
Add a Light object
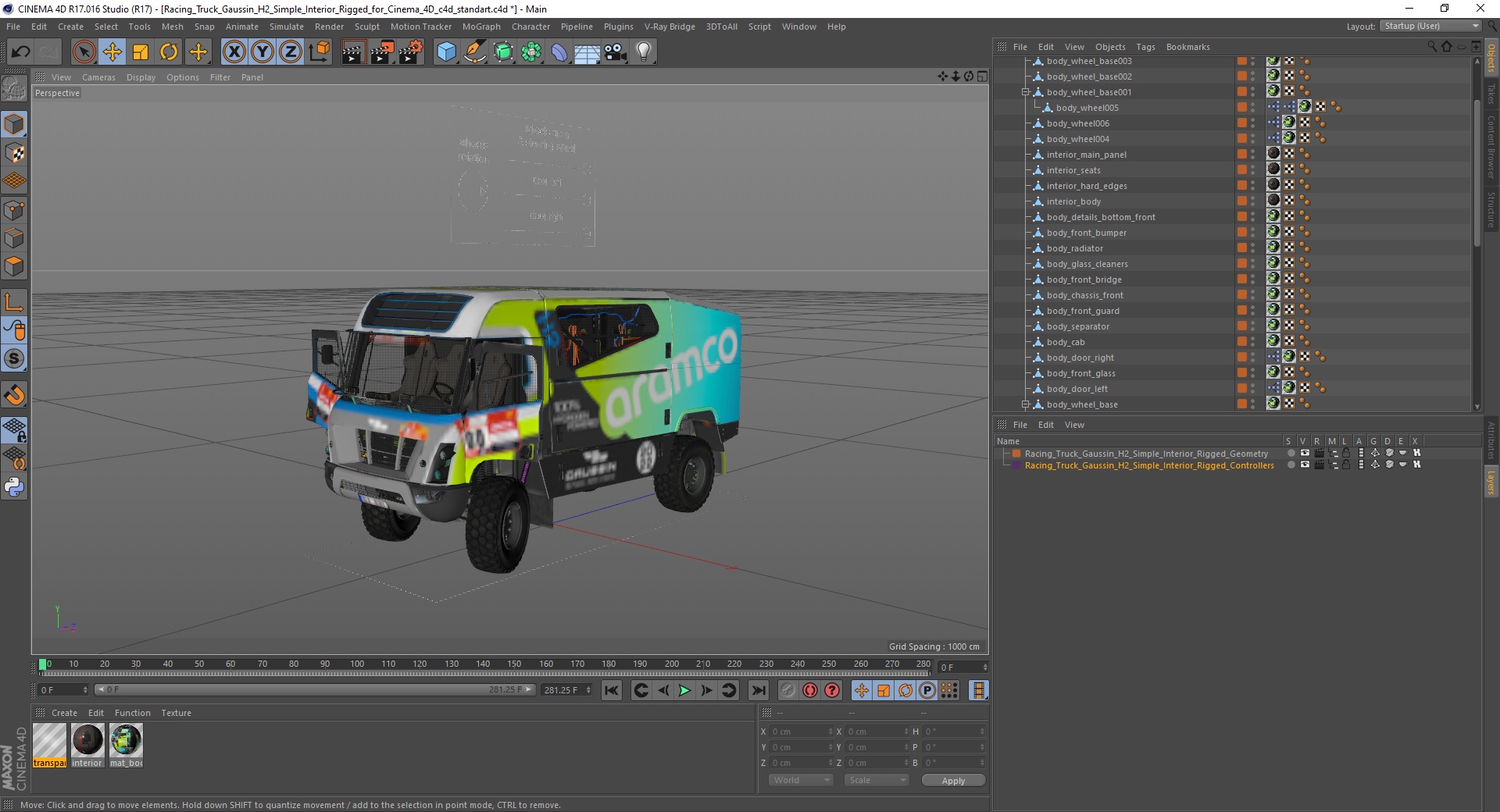tap(644, 52)
